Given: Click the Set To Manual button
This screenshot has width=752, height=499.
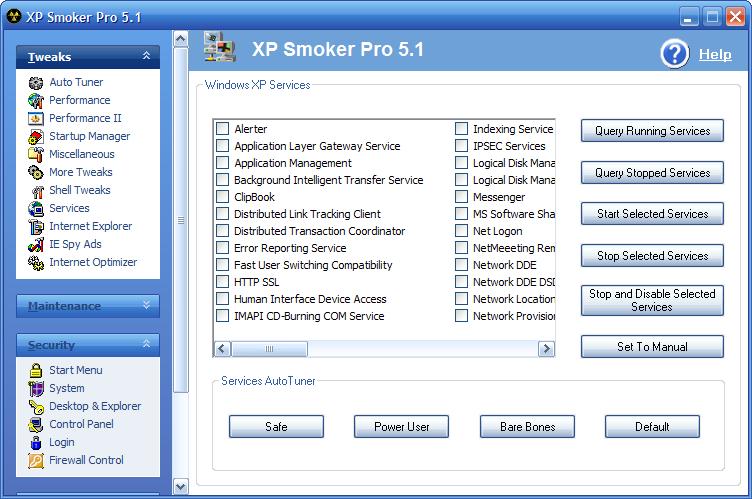Looking at the screenshot, I should pyautogui.click(x=652, y=346).
